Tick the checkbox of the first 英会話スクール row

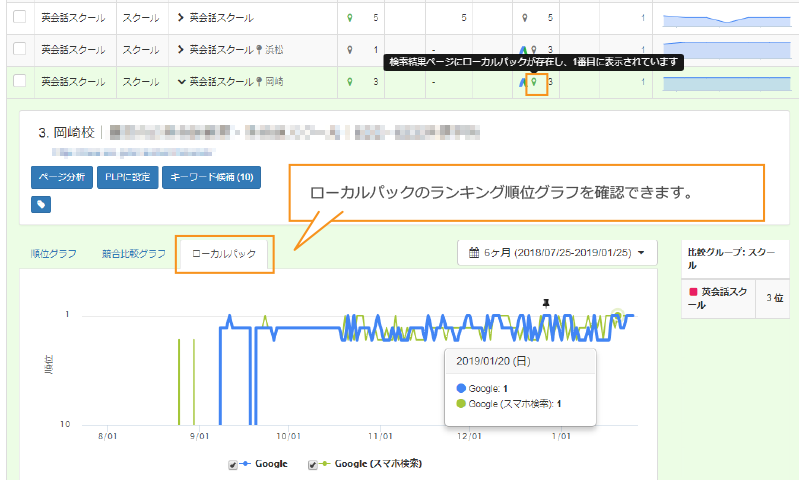pos(19,17)
